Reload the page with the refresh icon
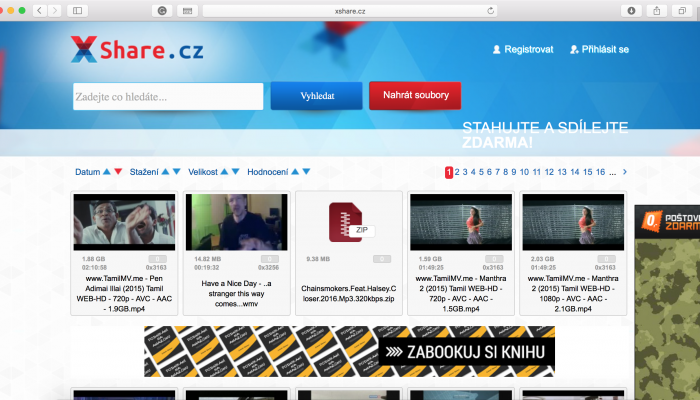This screenshot has width=700, height=400. tap(490, 11)
